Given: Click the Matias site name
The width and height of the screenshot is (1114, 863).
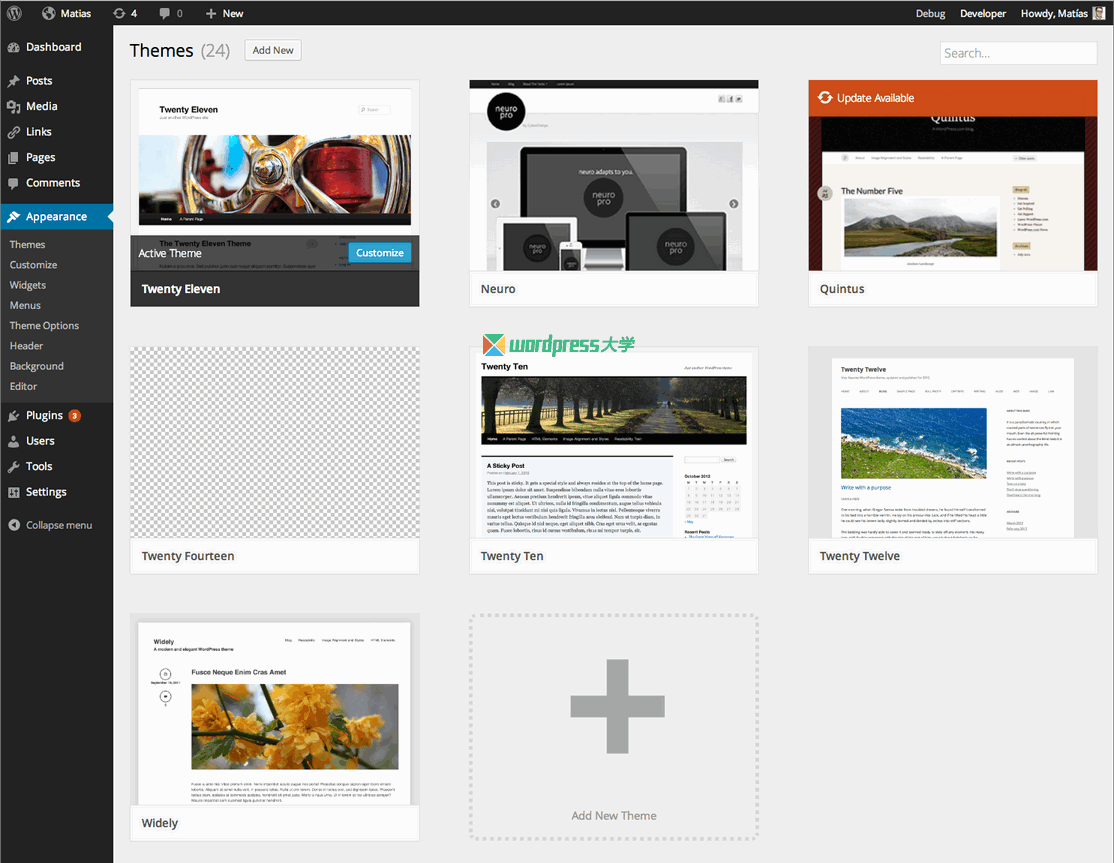Looking at the screenshot, I should click(x=76, y=13).
